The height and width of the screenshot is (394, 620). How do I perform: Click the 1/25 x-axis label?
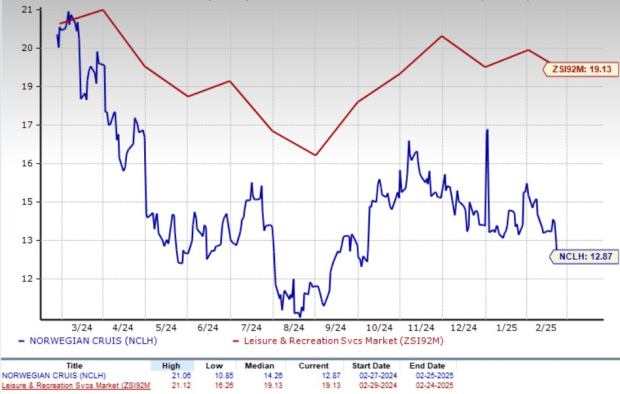(507, 328)
